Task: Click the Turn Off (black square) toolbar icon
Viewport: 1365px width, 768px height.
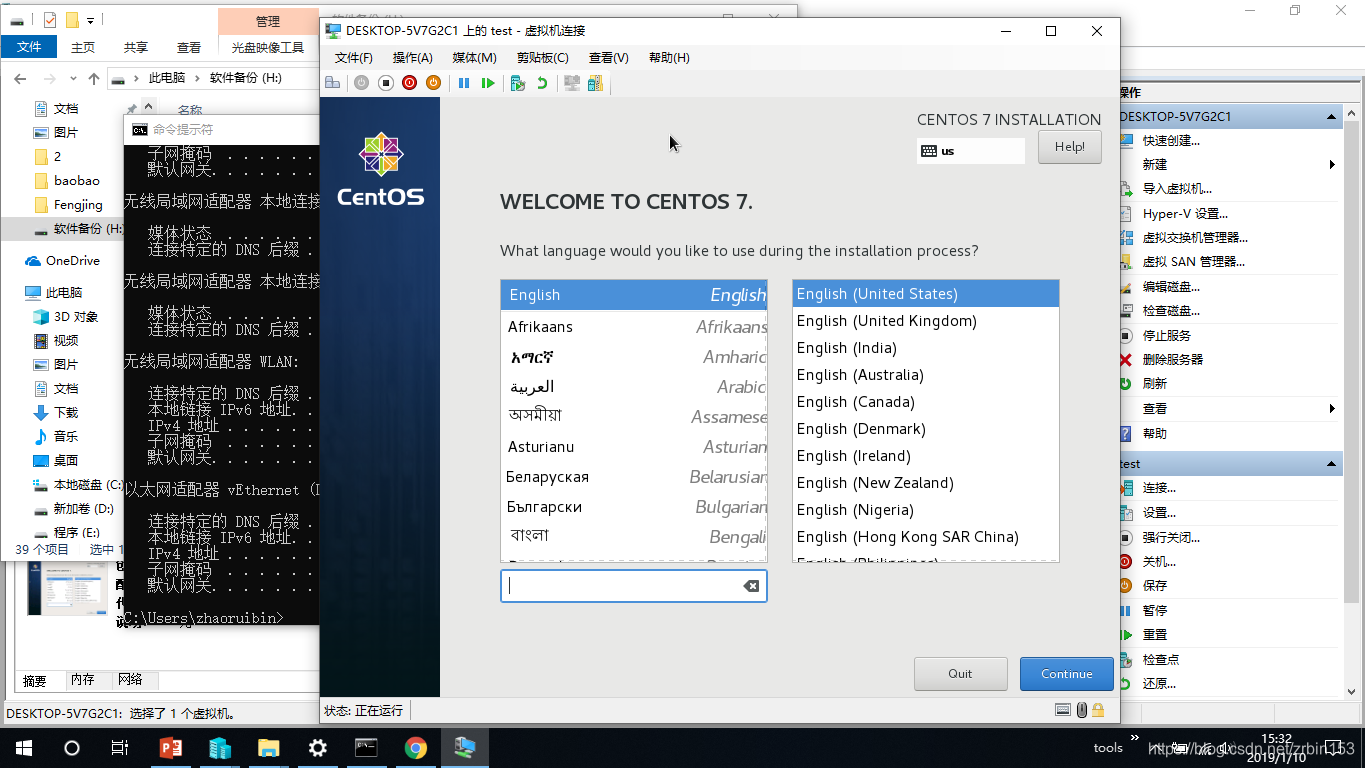Action: (x=385, y=83)
